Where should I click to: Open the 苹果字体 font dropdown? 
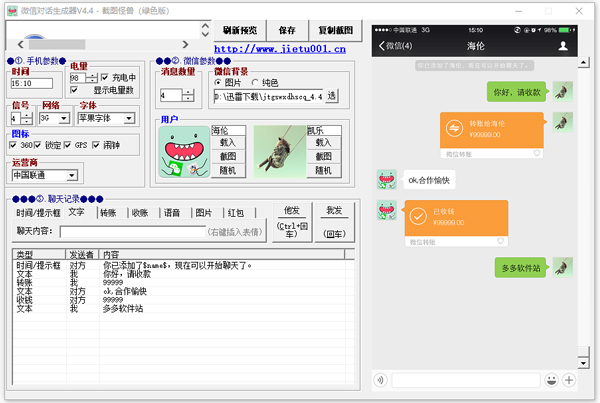click(129, 118)
